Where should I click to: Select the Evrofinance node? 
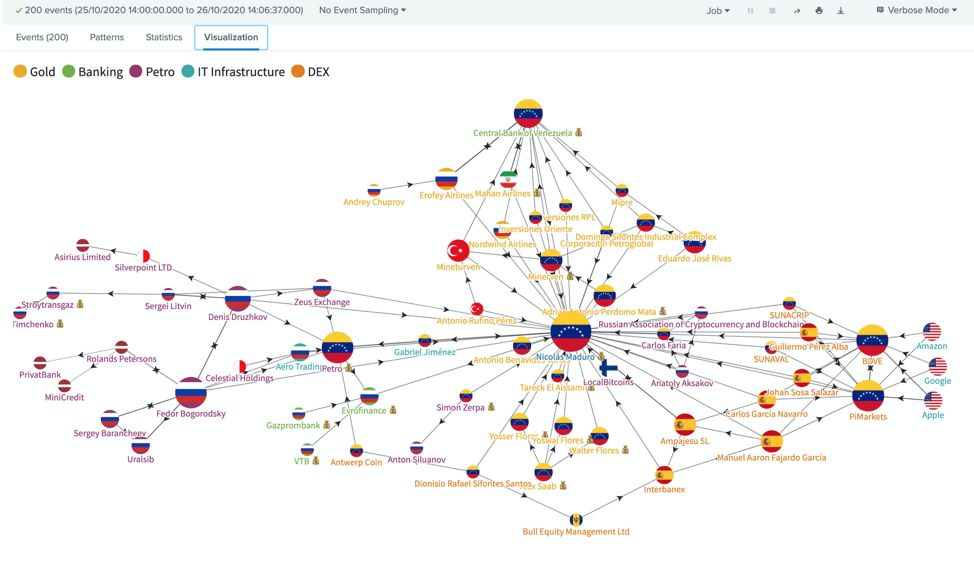pyautogui.click(x=369, y=396)
